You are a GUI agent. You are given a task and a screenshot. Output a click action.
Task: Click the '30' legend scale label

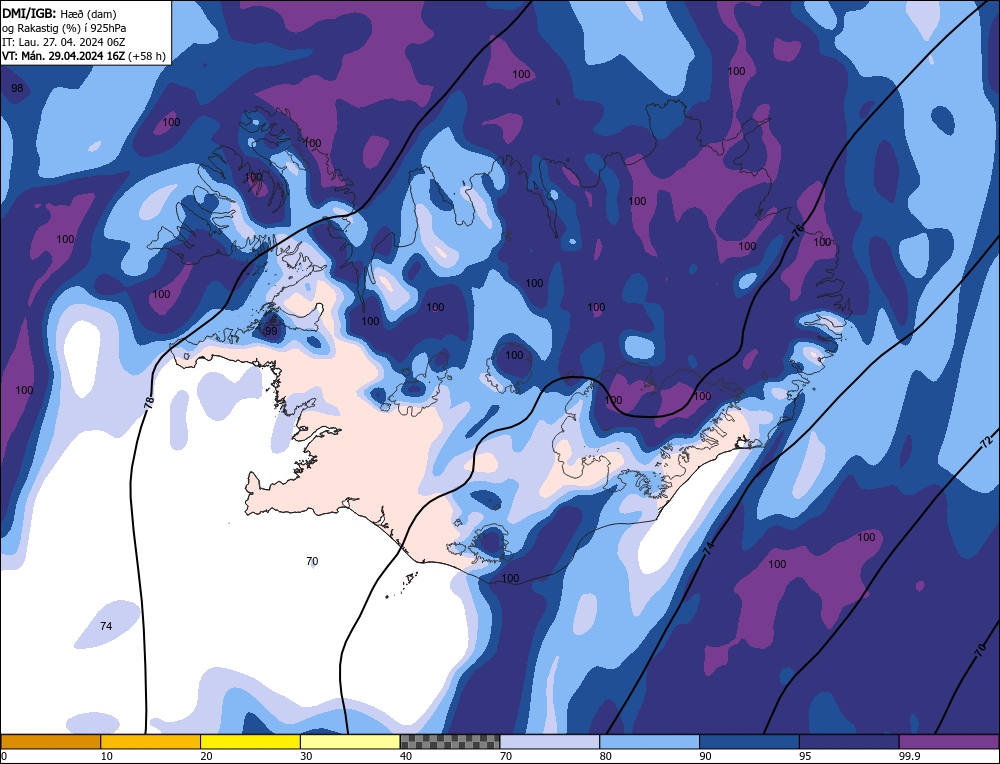(x=306, y=756)
